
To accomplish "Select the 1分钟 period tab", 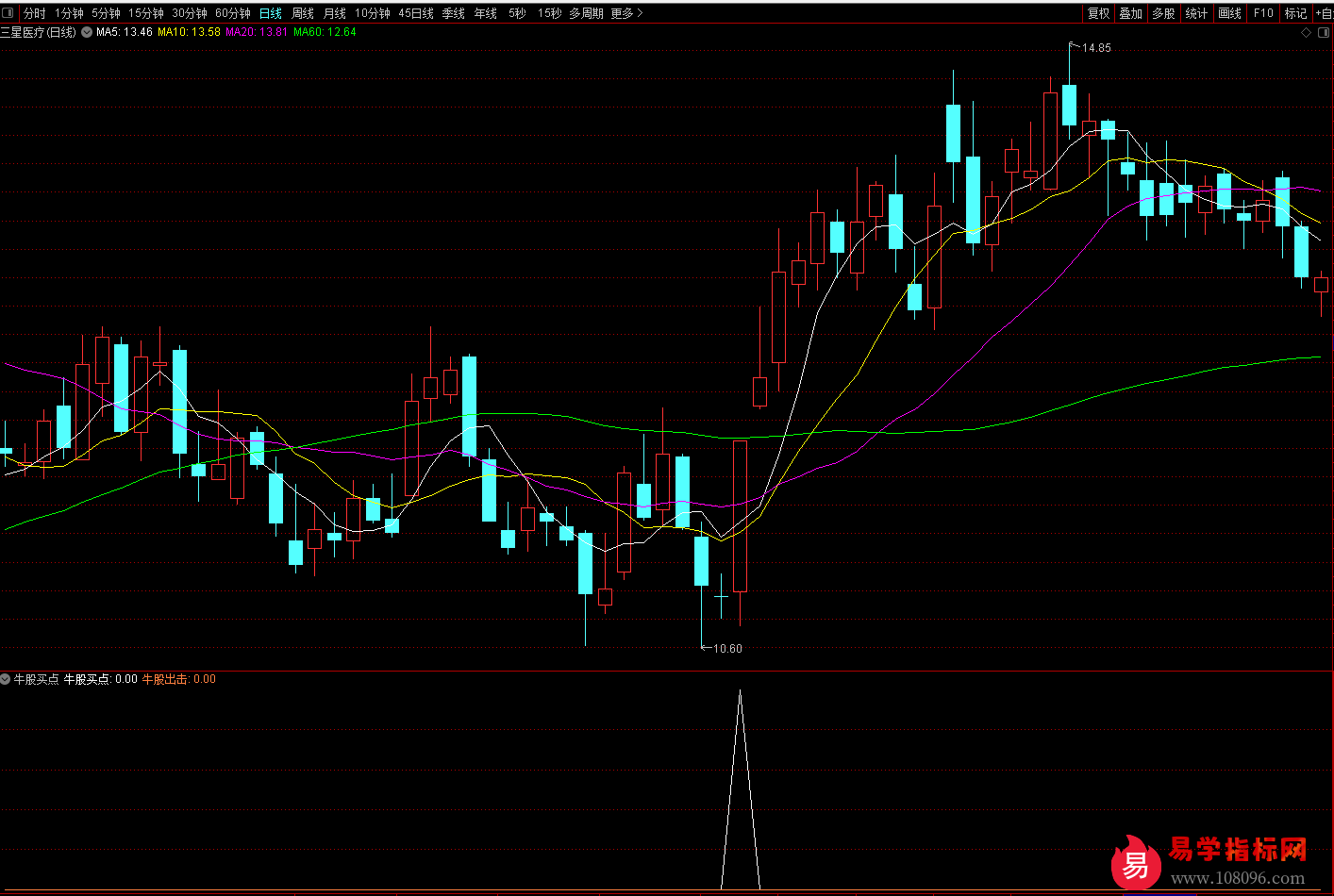I will pos(69,13).
